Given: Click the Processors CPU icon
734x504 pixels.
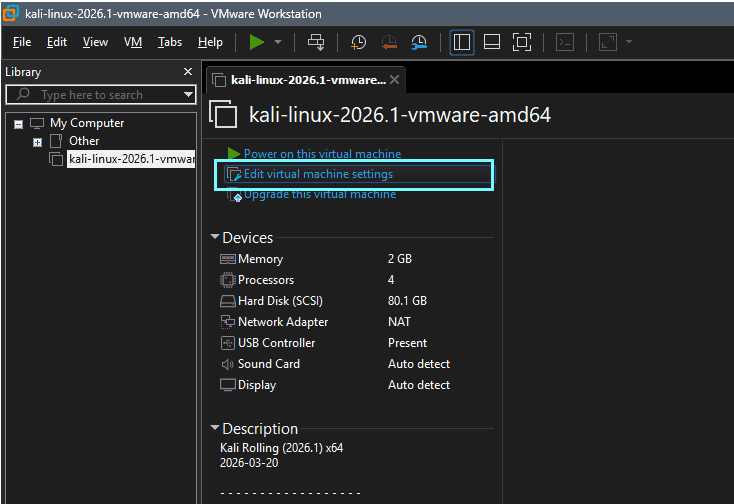Looking at the screenshot, I should (228, 280).
